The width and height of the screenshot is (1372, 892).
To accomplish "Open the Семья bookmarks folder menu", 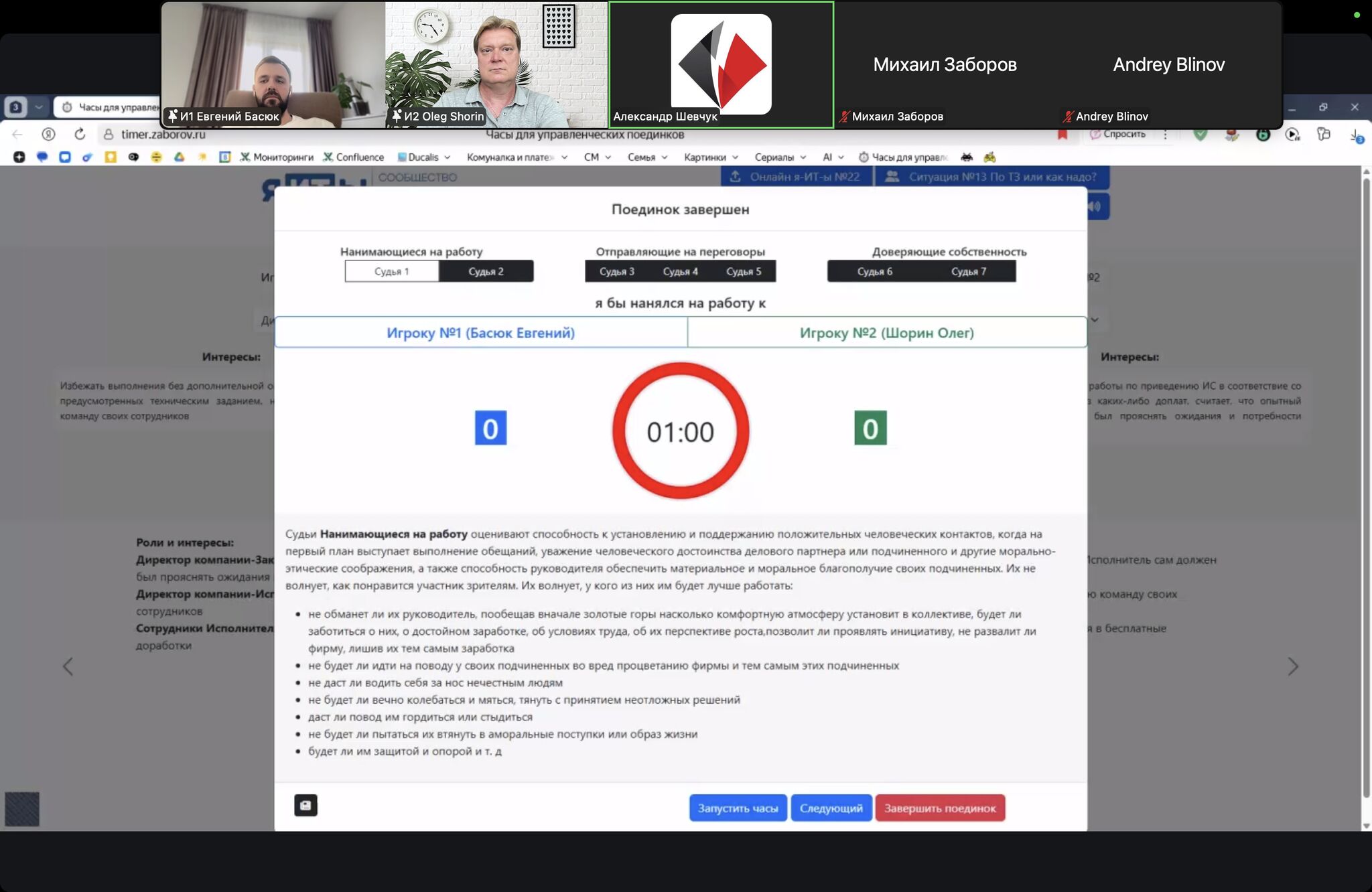I will 663,157.
